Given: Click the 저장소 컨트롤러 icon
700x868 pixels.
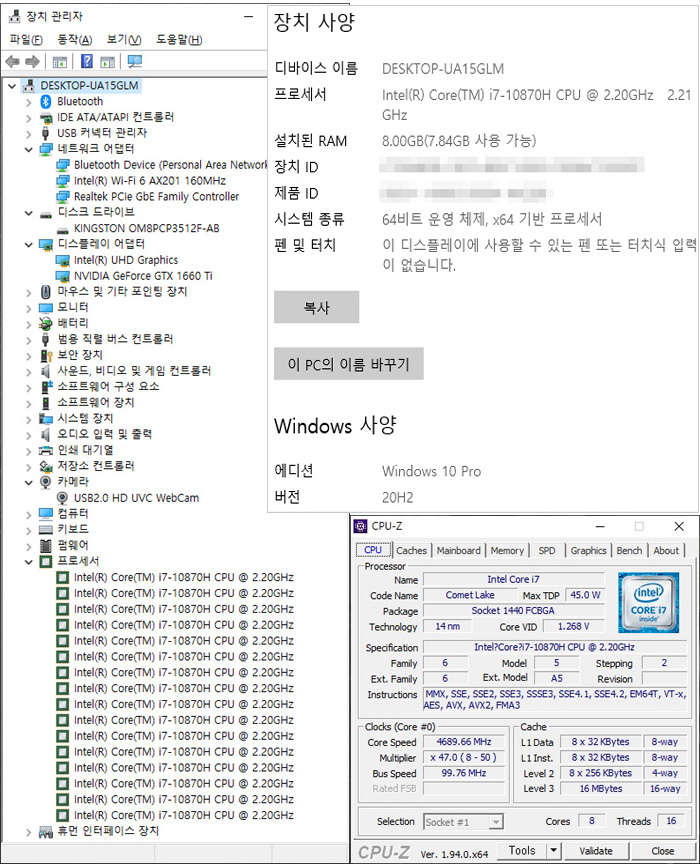Looking at the screenshot, I should (x=46, y=466).
